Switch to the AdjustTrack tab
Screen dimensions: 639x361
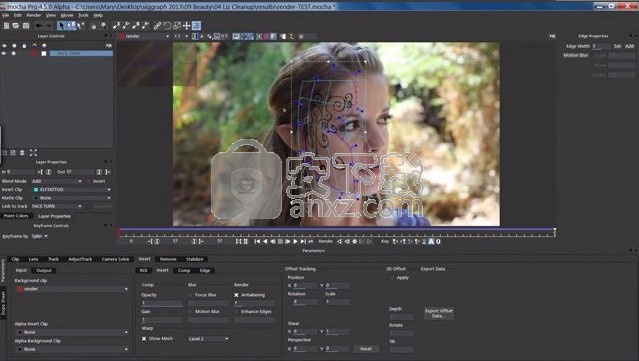80,259
